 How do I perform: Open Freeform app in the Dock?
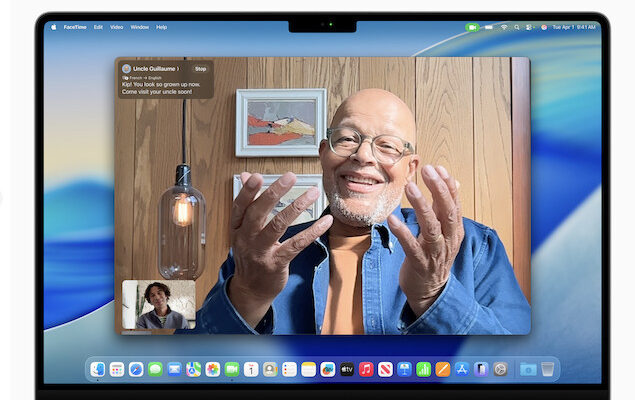click(328, 369)
